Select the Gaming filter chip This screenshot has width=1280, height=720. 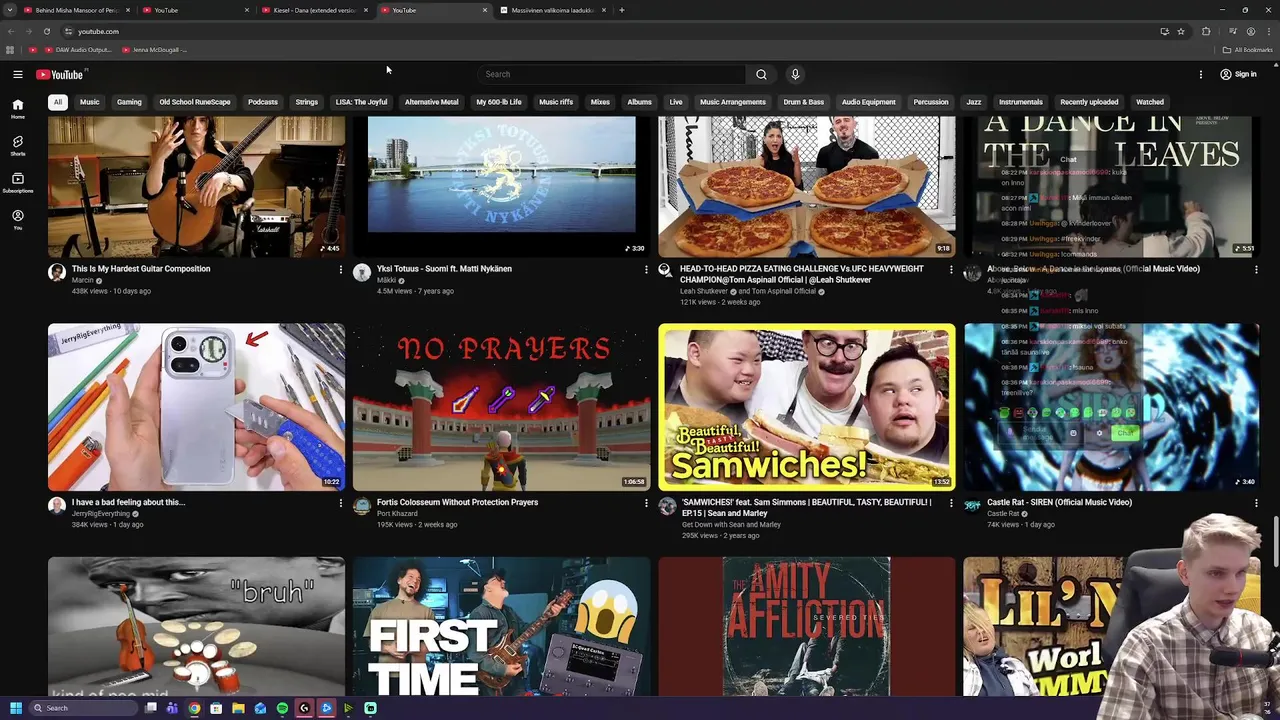(x=129, y=102)
